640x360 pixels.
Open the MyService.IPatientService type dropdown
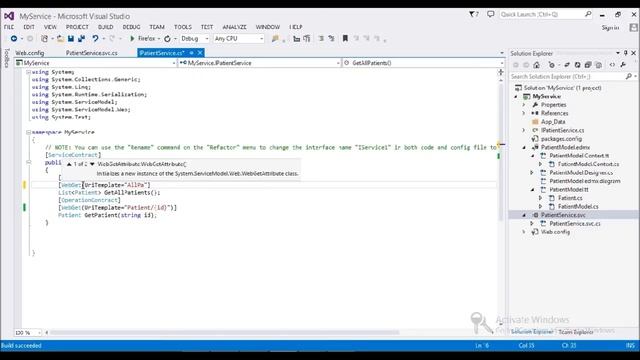coord(260,63)
